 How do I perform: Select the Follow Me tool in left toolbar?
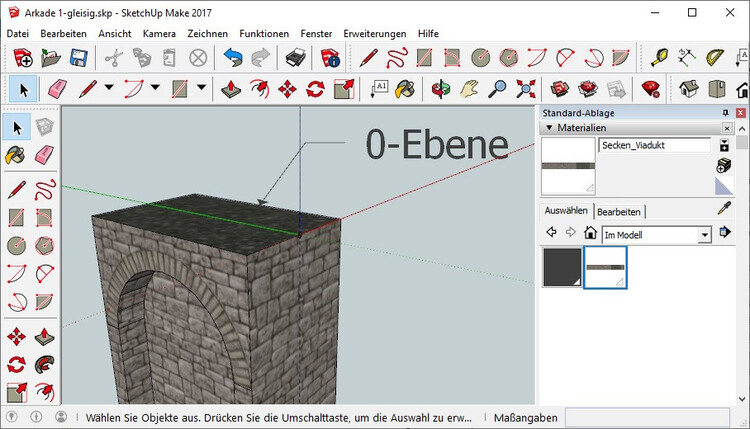[44, 365]
